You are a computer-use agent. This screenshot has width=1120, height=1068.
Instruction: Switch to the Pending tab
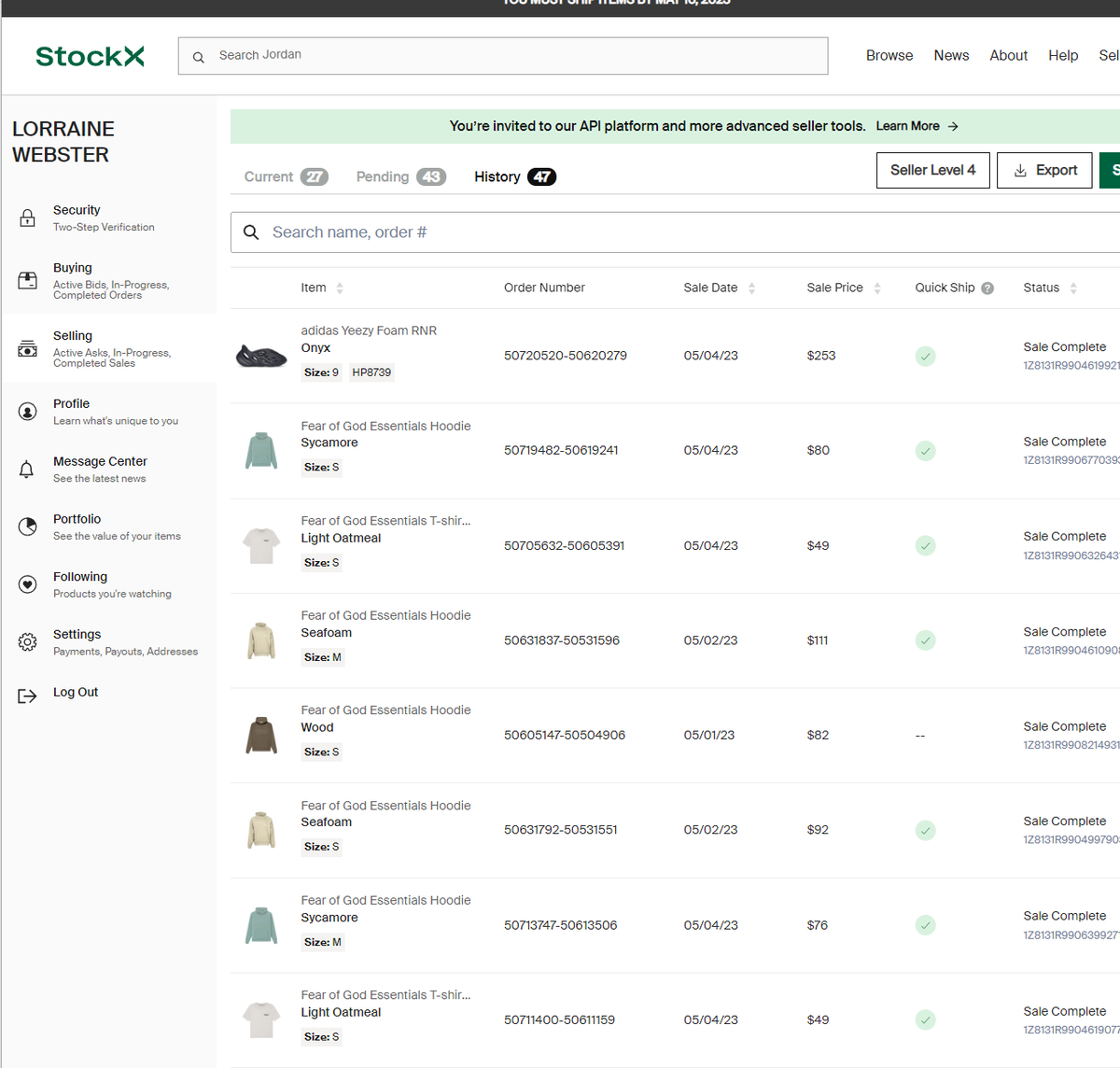pos(400,176)
